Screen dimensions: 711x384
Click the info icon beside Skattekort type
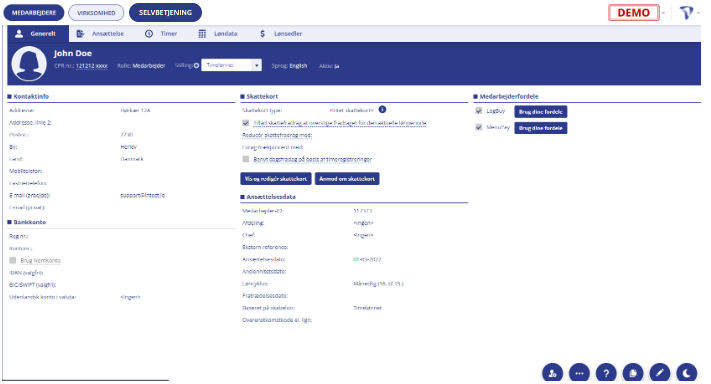tap(382, 110)
